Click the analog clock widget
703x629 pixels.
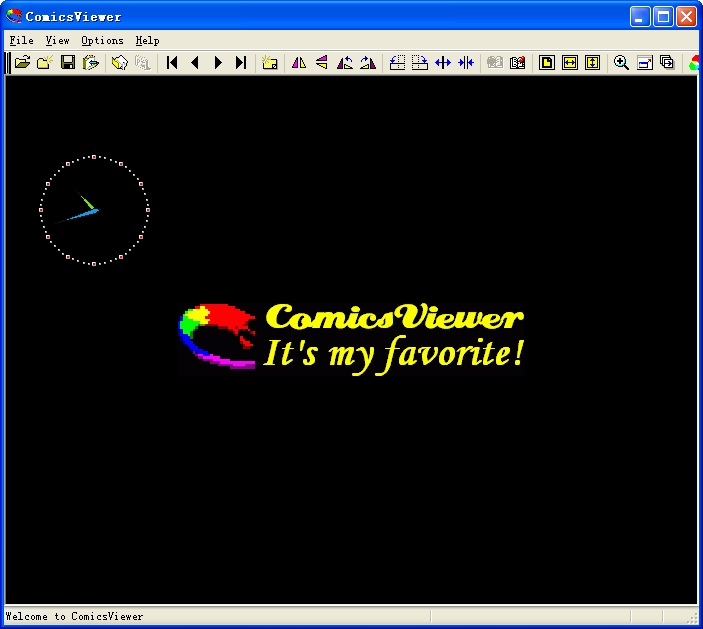click(94, 210)
